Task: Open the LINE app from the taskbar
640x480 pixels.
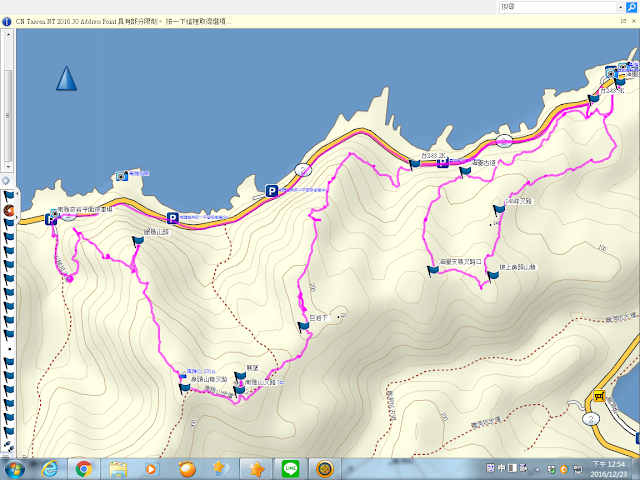Action: (x=290, y=469)
